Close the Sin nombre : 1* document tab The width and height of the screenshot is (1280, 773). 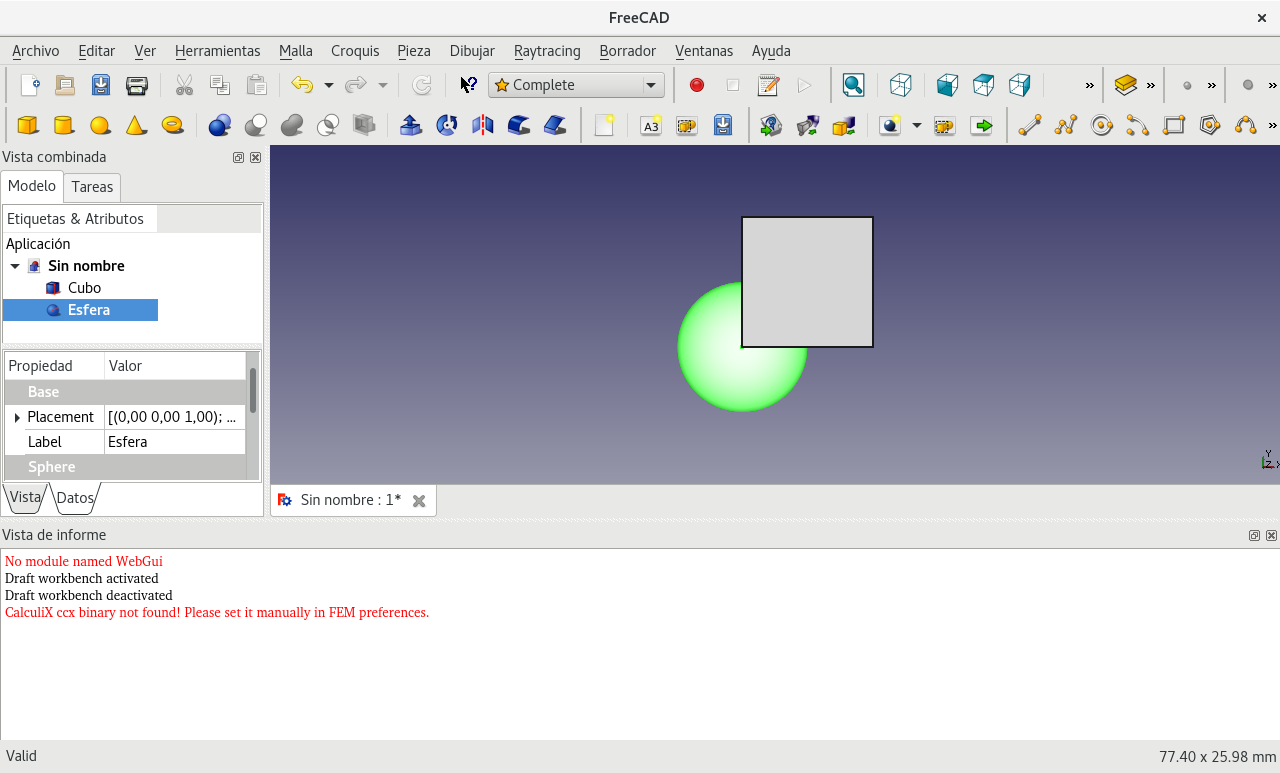[x=419, y=501]
